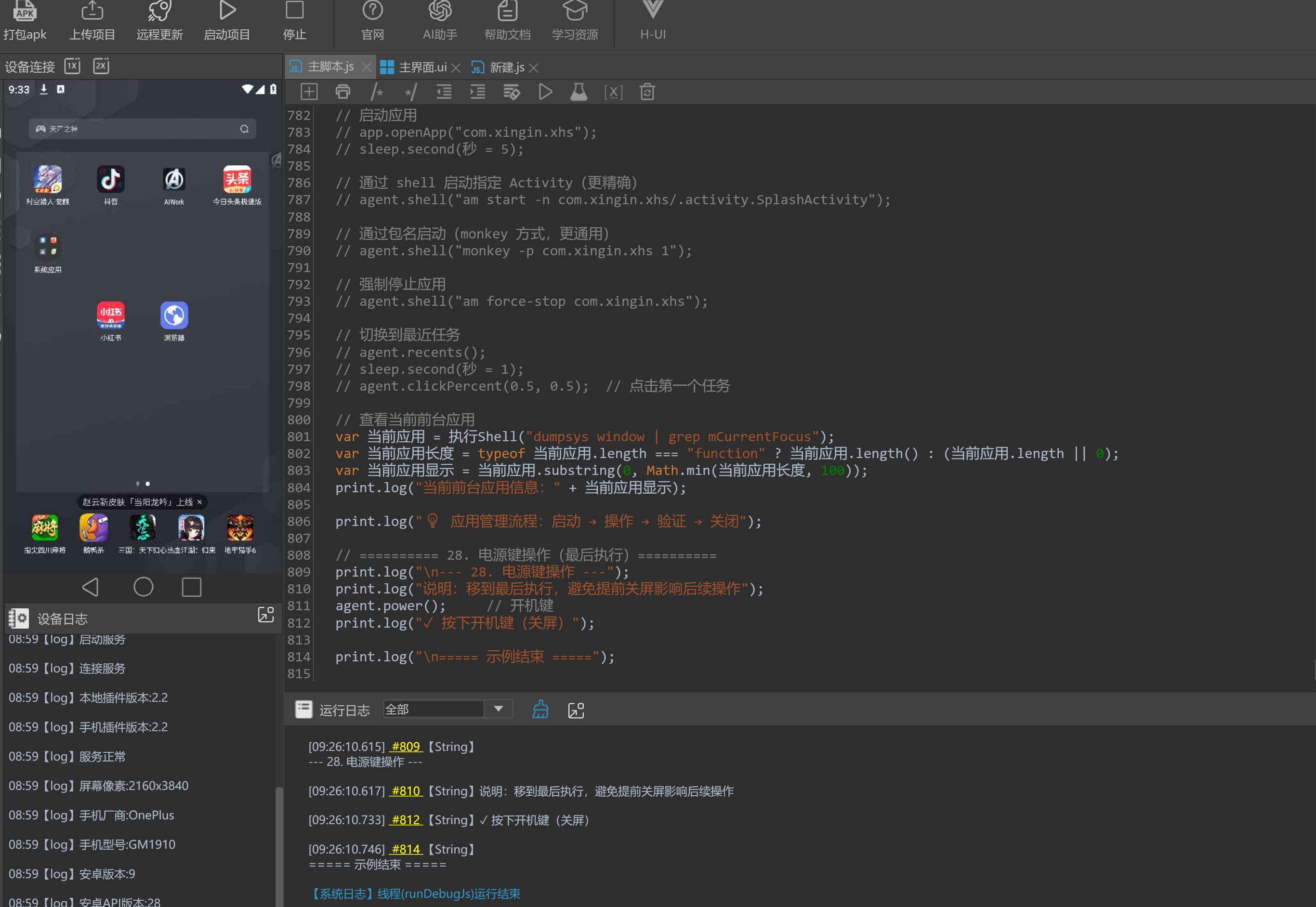The width and height of the screenshot is (1316, 907).
Task: Run script with the play triangle icon
Action: click(x=545, y=92)
